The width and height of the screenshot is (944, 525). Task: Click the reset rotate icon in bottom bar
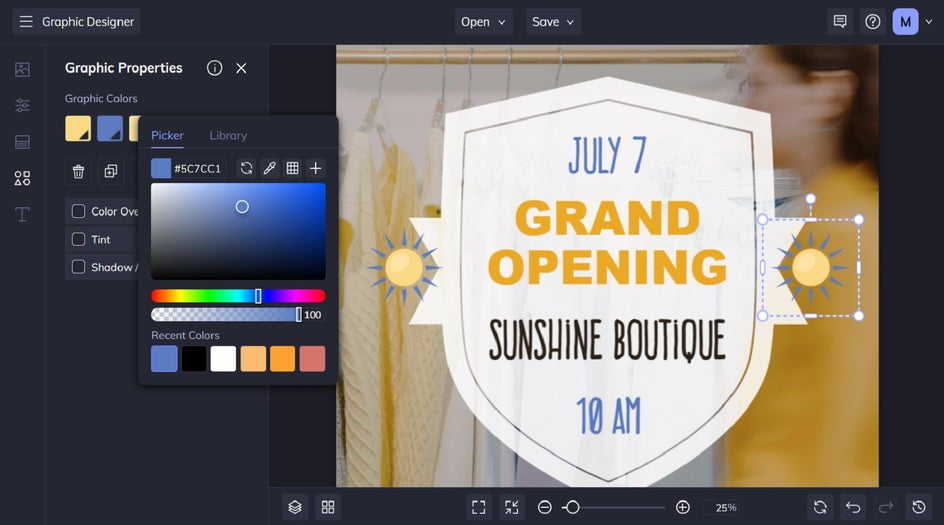pos(820,508)
